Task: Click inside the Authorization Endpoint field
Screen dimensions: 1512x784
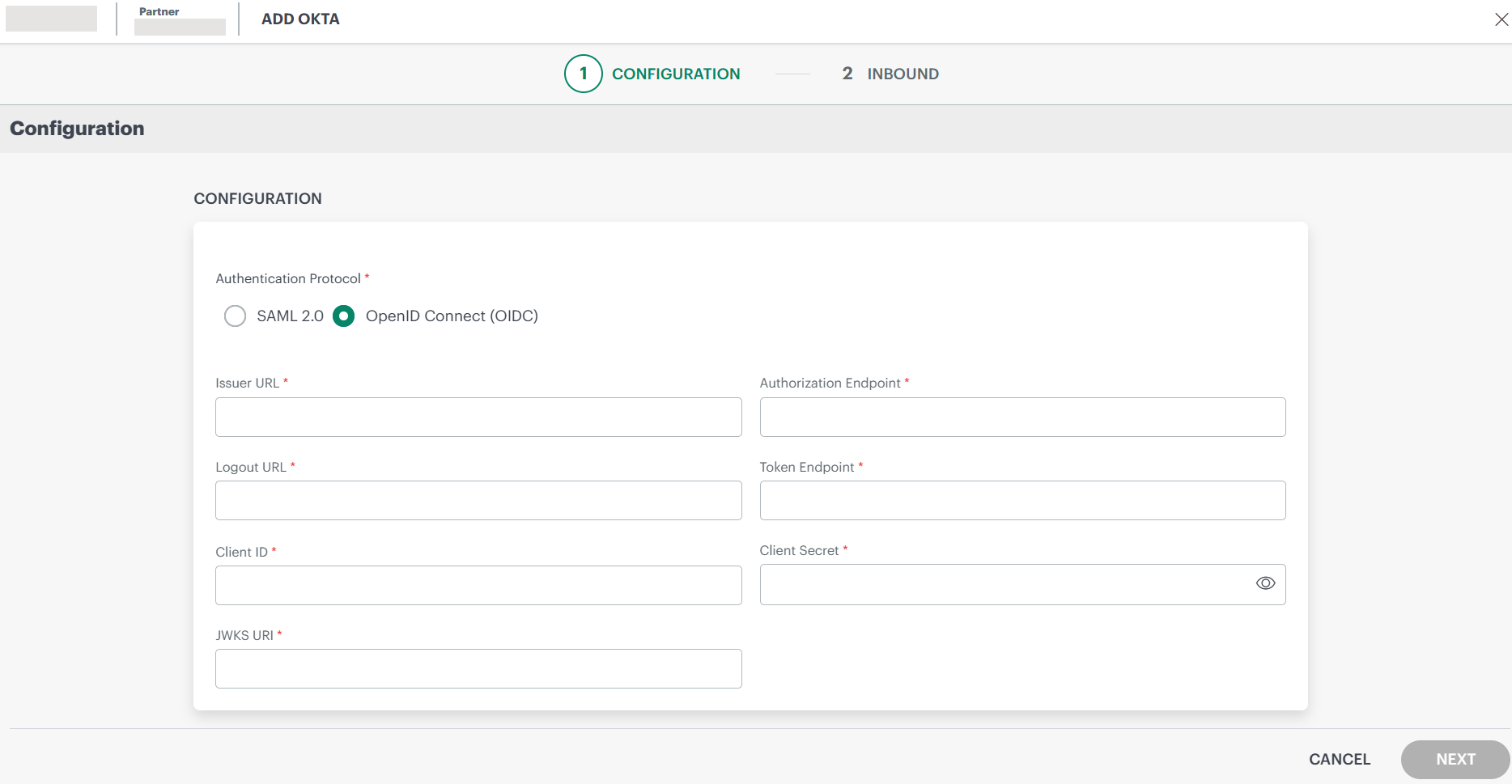Action: tap(1021, 417)
